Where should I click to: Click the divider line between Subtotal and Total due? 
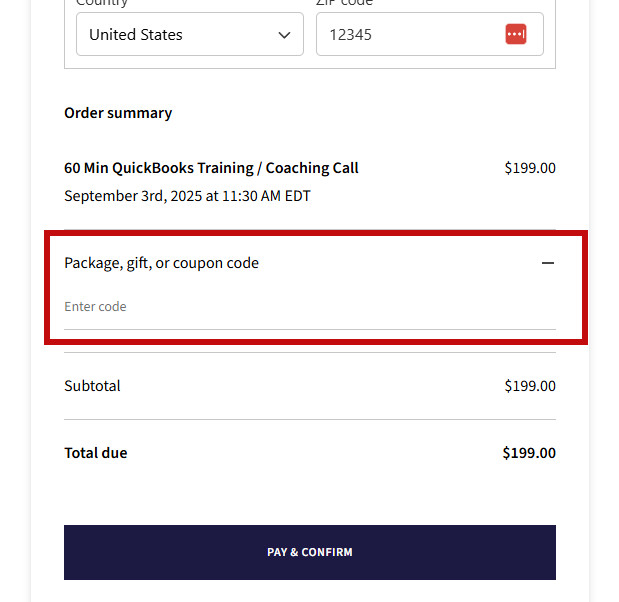(310, 419)
